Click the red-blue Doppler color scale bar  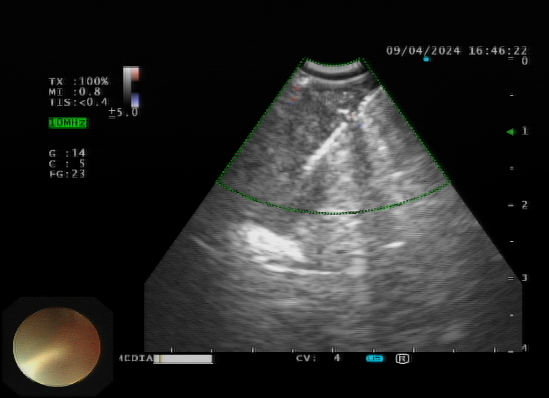click(x=135, y=87)
